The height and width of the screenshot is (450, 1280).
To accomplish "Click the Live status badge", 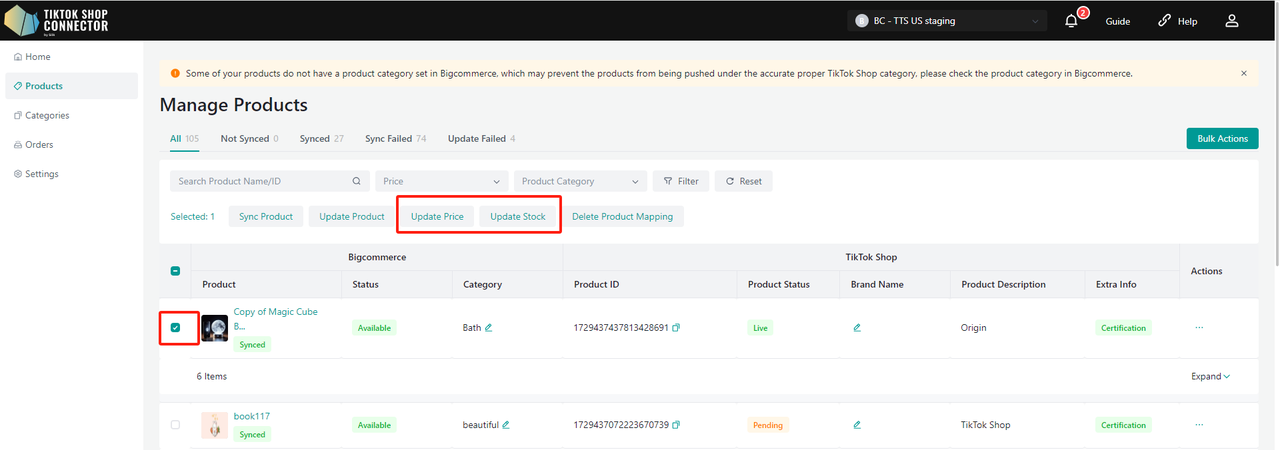I will (759, 327).
